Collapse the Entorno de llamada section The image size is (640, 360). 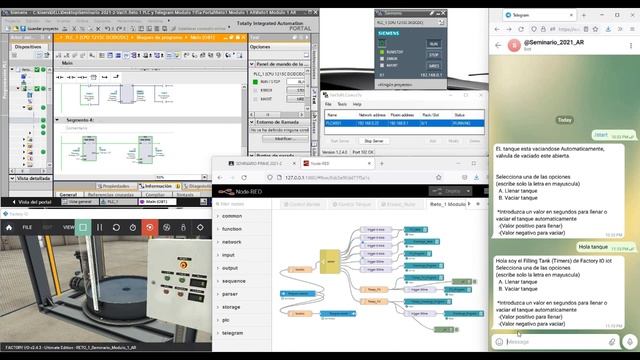point(252,122)
